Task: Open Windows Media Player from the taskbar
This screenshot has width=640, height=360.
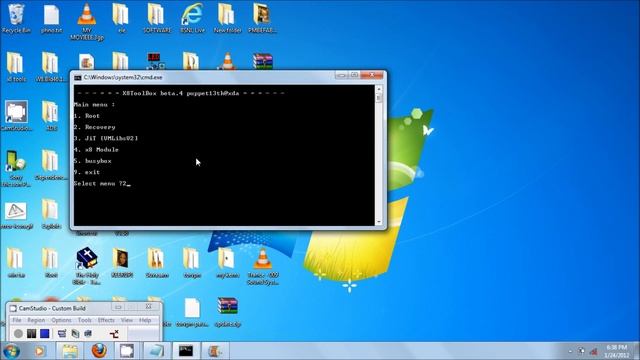Action: click(39, 351)
